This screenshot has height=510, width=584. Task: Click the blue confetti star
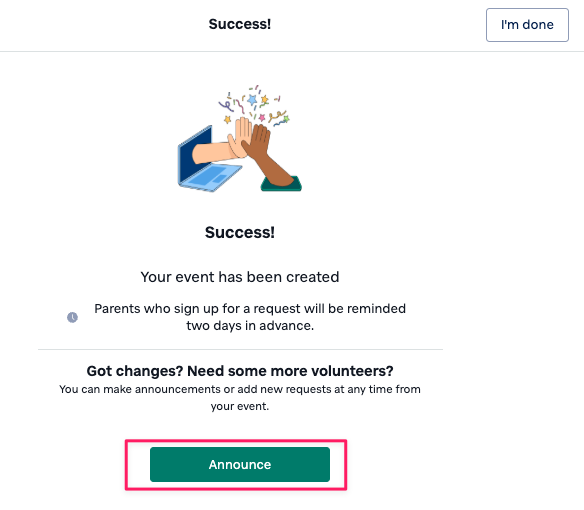tap(252, 100)
